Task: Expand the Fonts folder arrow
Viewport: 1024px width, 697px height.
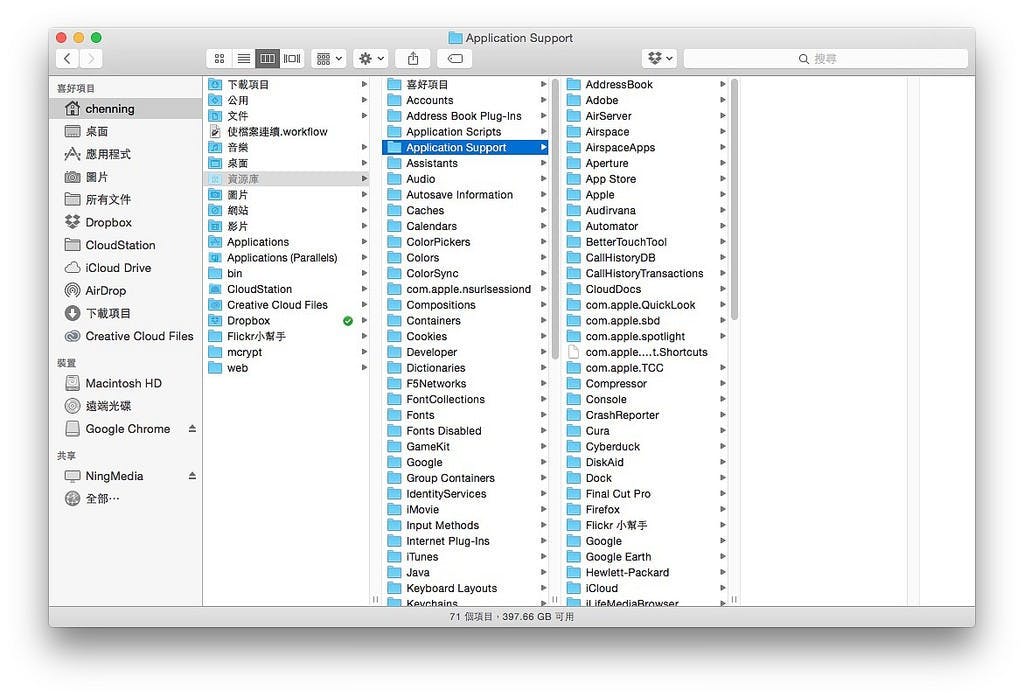Action: pyautogui.click(x=543, y=415)
